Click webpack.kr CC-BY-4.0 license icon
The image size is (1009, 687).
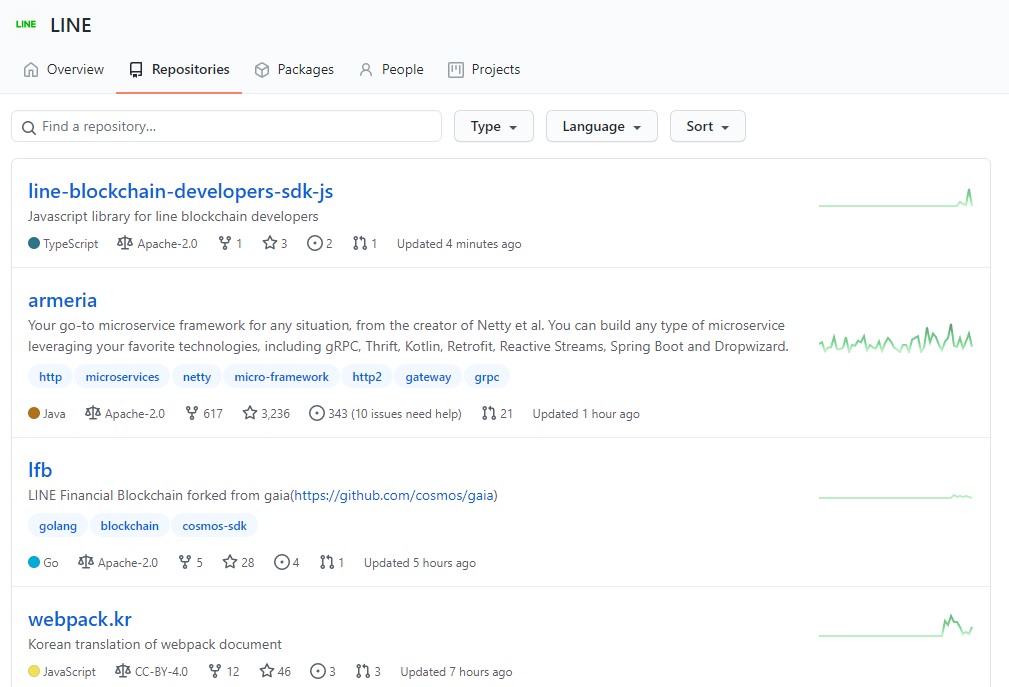pos(122,671)
